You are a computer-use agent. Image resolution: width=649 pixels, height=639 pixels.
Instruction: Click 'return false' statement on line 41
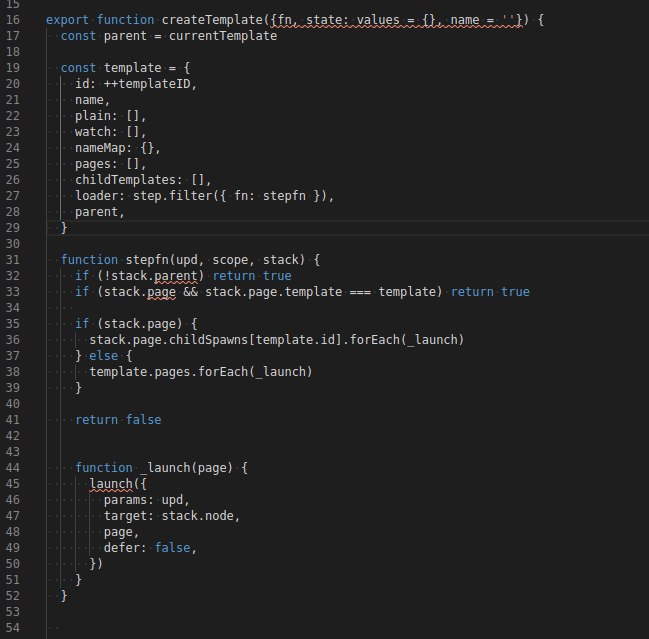coord(118,420)
